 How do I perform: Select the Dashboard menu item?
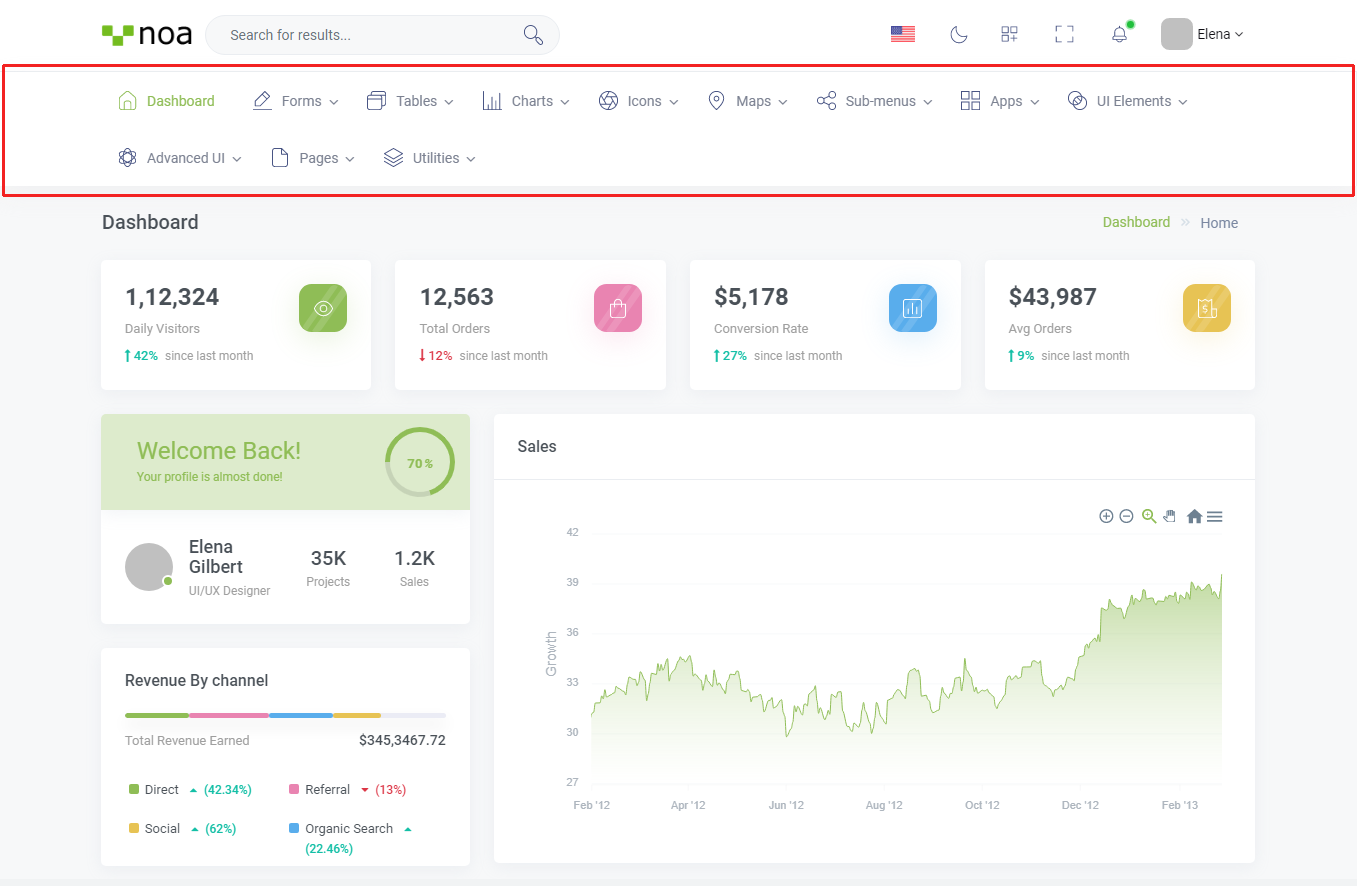coord(167,101)
